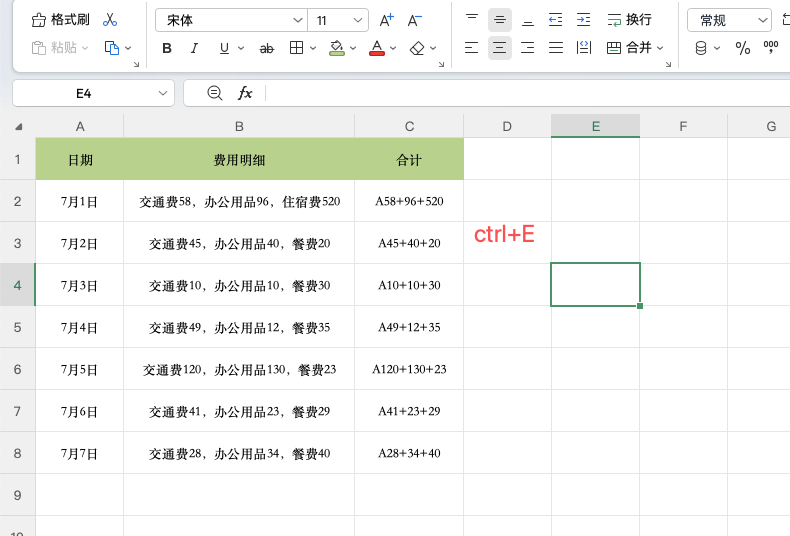Click Wrap Text (换行) button
790x536 pixels.
[629, 20]
